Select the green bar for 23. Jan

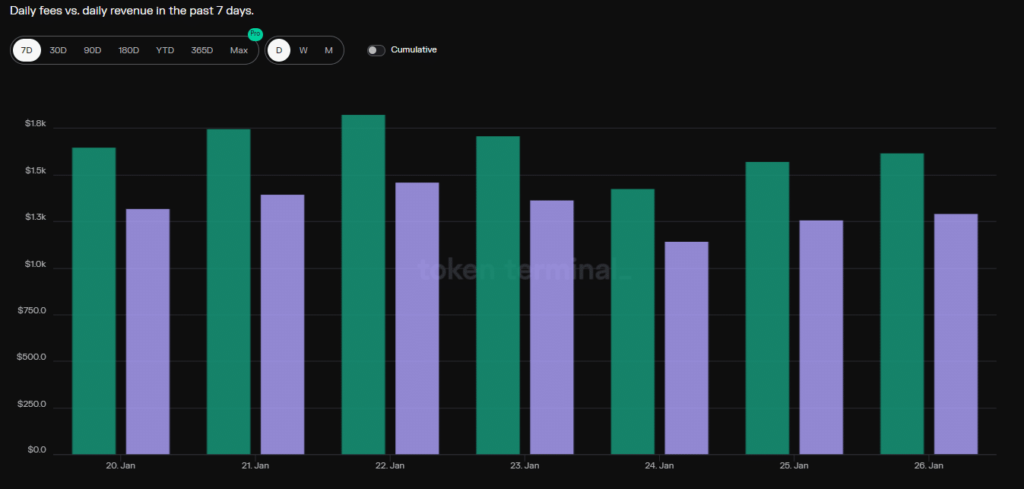pos(498,295)
